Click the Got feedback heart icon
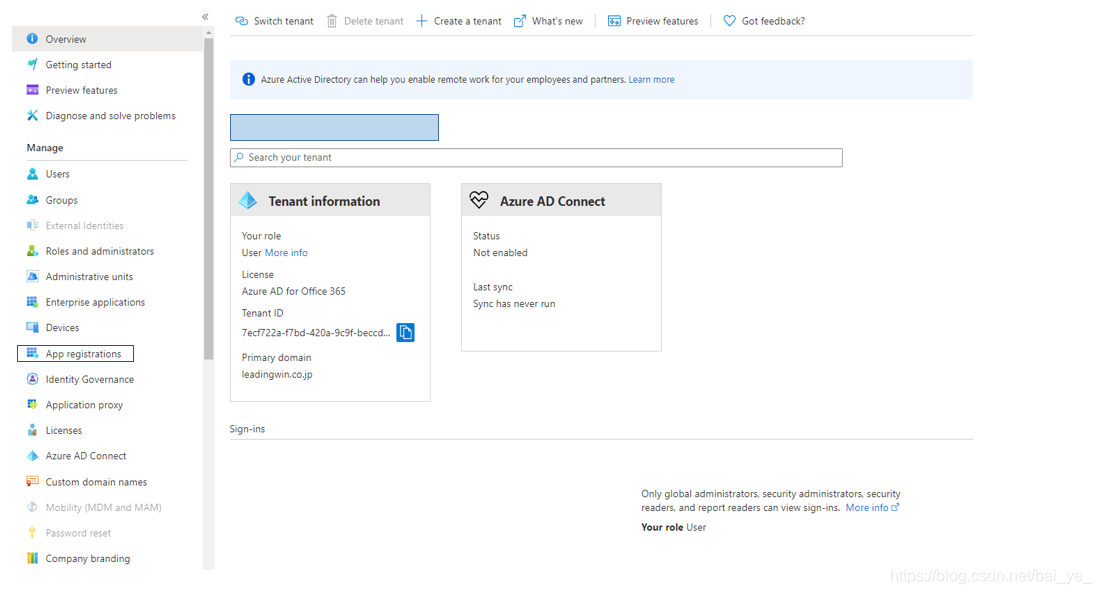The height and width of the screenshot is (594, 1101). tap(730, 21)
